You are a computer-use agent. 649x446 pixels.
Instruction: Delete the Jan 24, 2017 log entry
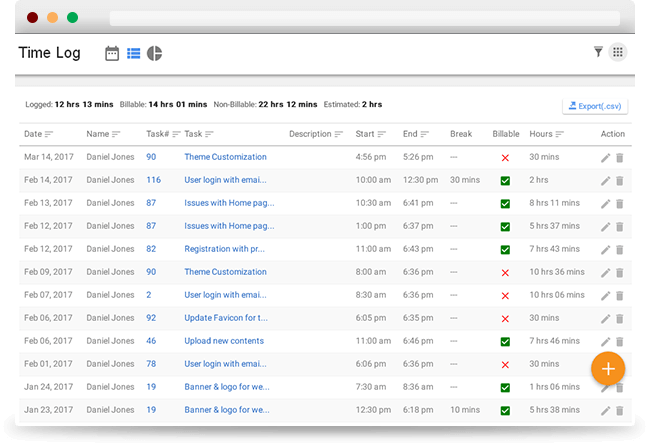click(620, 388)
